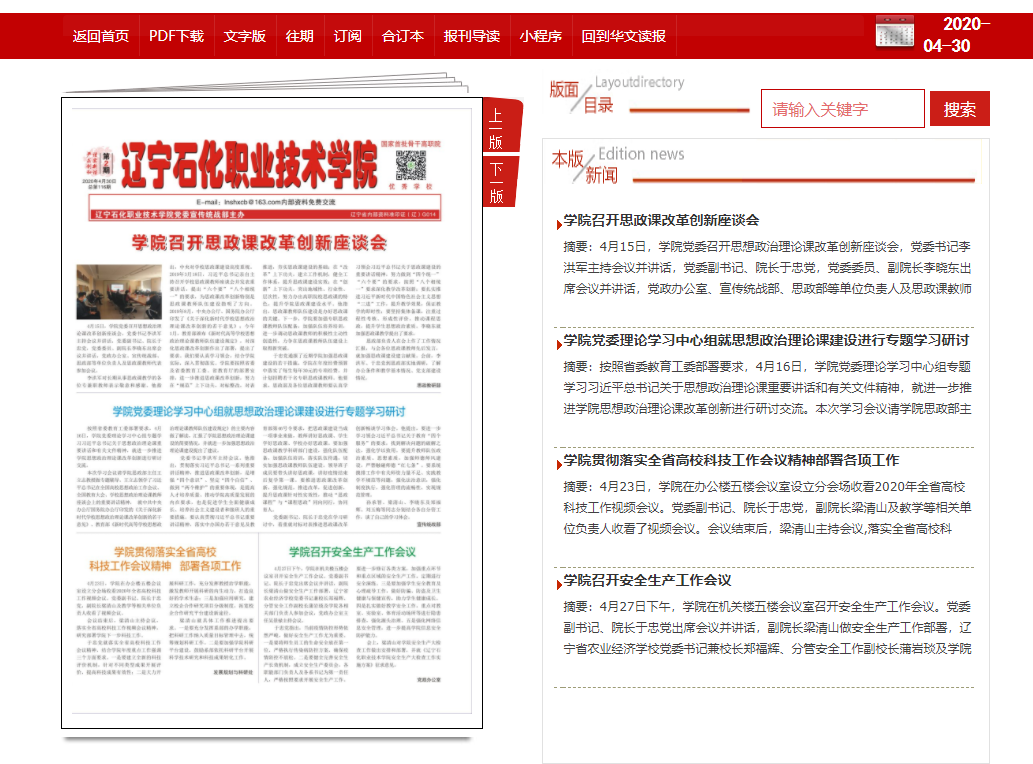Click blue headline 学院党委理论学习中心组 on newspaper page
The width and height of the screenshot is (1033, 764).
point(259,412)
